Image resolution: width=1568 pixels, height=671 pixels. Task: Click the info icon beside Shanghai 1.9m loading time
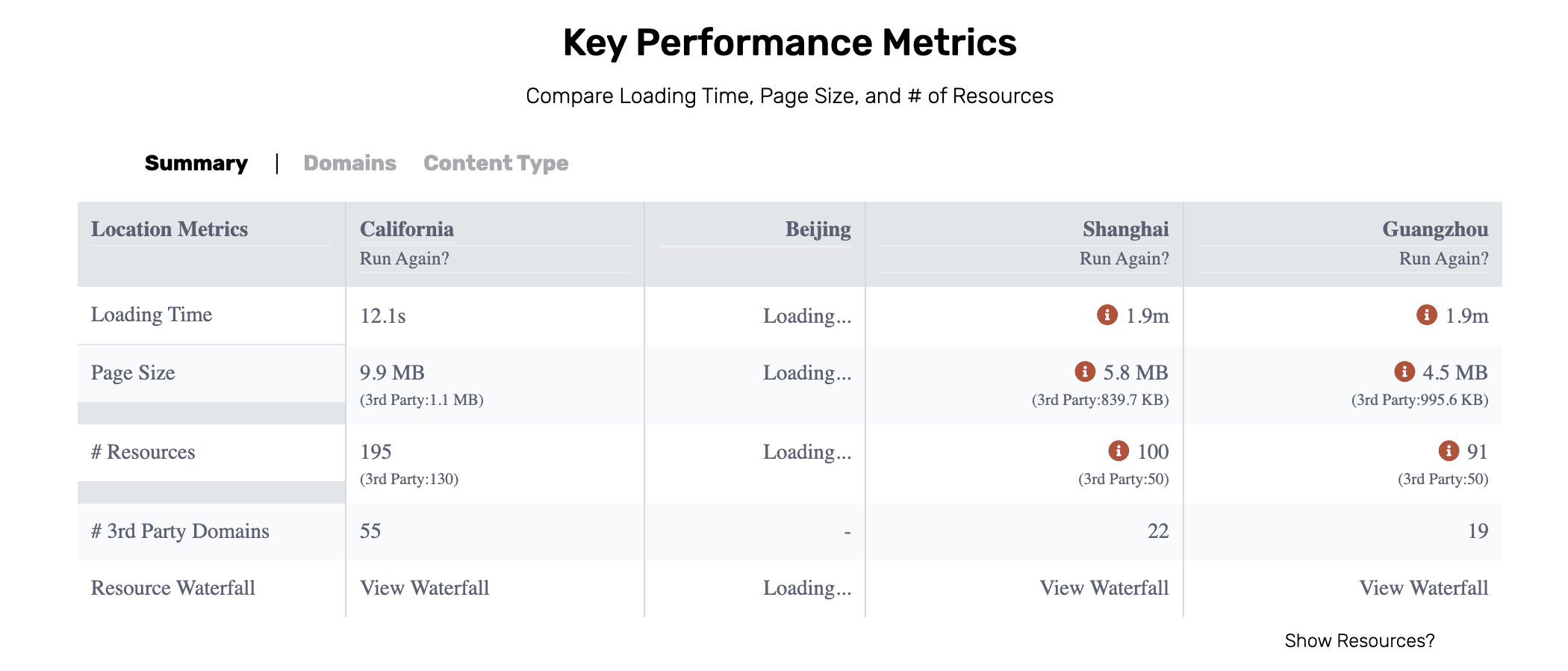[1107, 315]
